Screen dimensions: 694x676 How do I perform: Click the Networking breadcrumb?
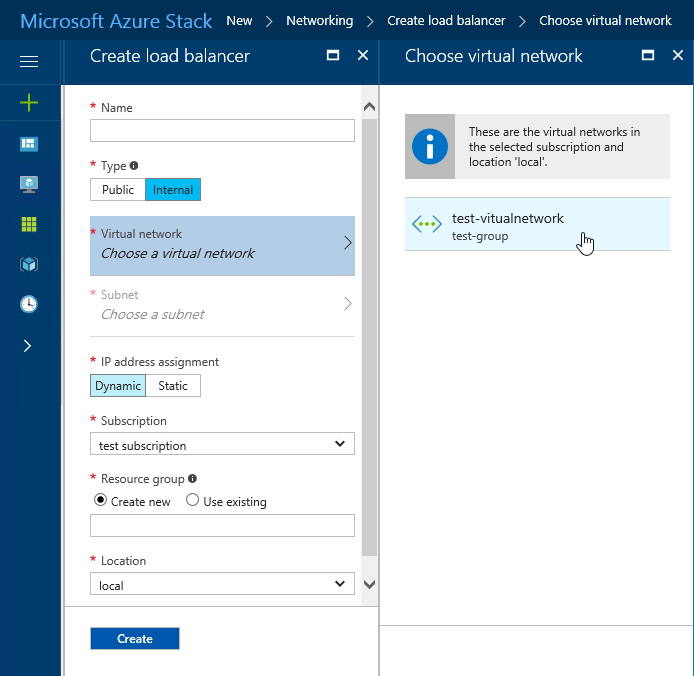pyautogui.click(x=320, y=21)
